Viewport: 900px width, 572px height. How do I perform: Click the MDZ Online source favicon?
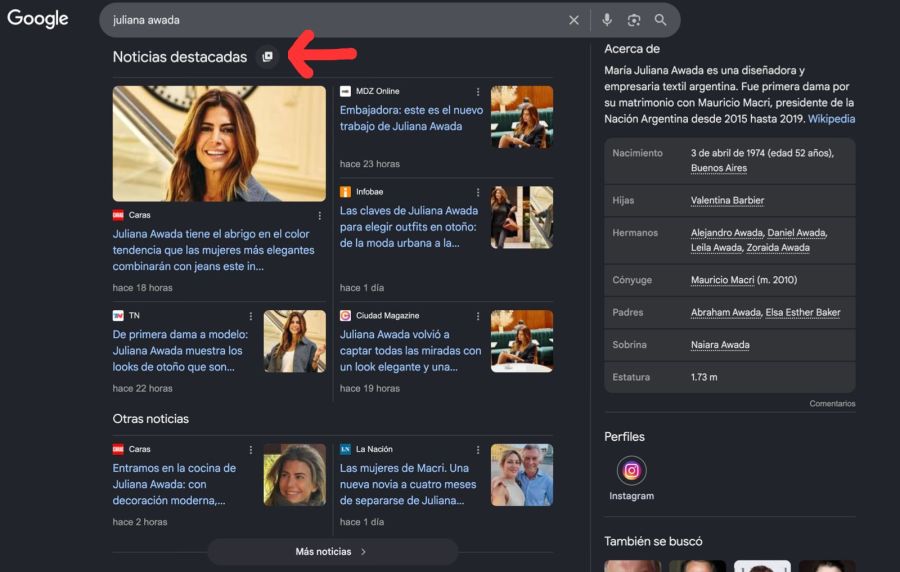point(345,91)
